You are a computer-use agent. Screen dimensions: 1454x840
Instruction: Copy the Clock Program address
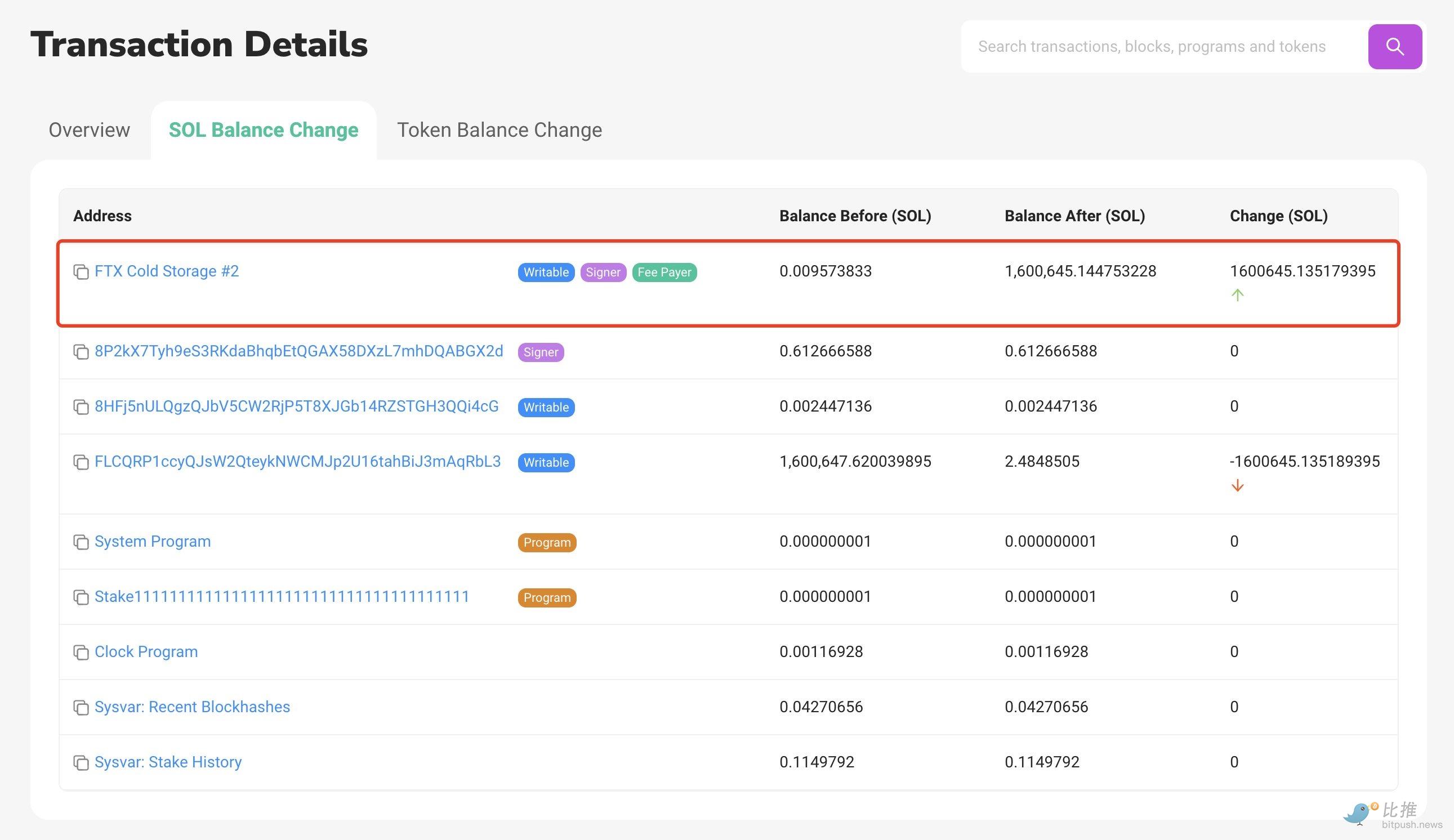coord(81,653)
